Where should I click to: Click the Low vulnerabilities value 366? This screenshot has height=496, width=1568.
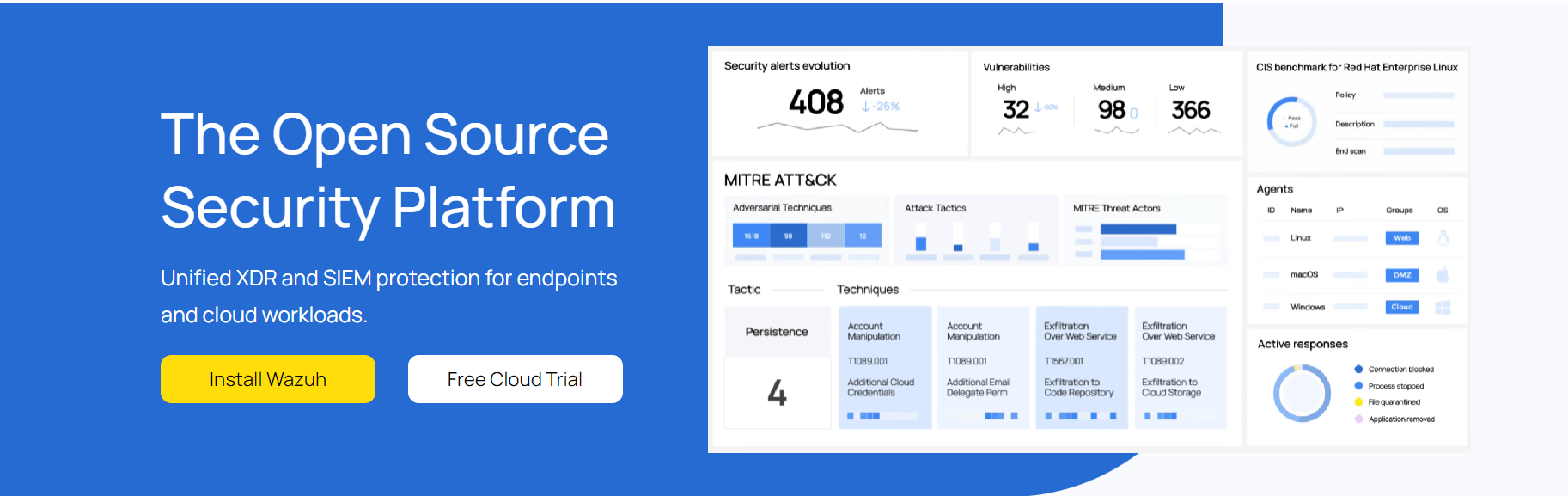[x=1191, y=109]
